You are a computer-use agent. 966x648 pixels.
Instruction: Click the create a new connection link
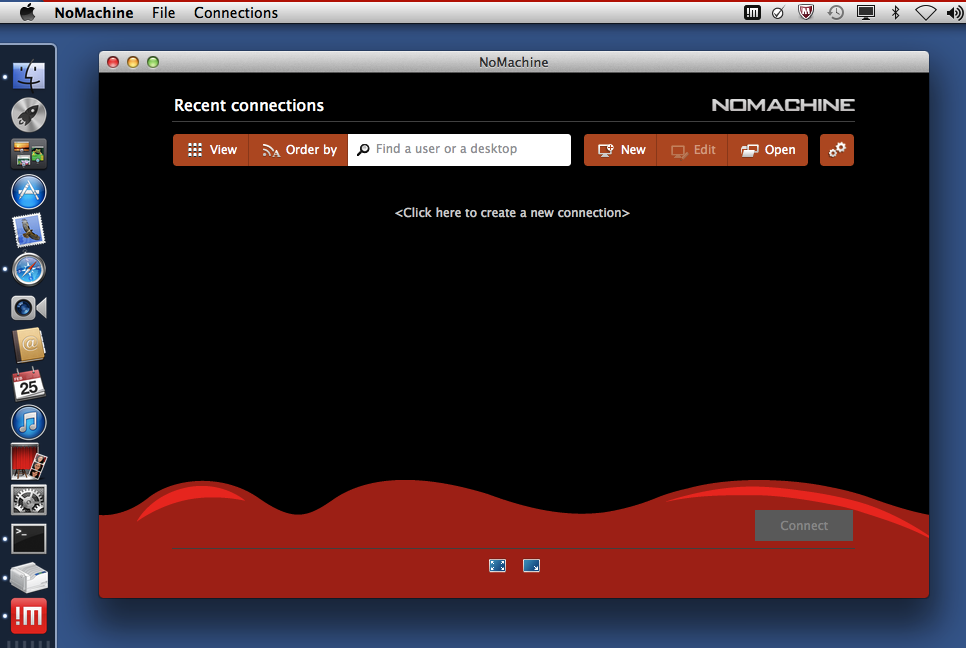pyautogui.click(x=512, y=213)
